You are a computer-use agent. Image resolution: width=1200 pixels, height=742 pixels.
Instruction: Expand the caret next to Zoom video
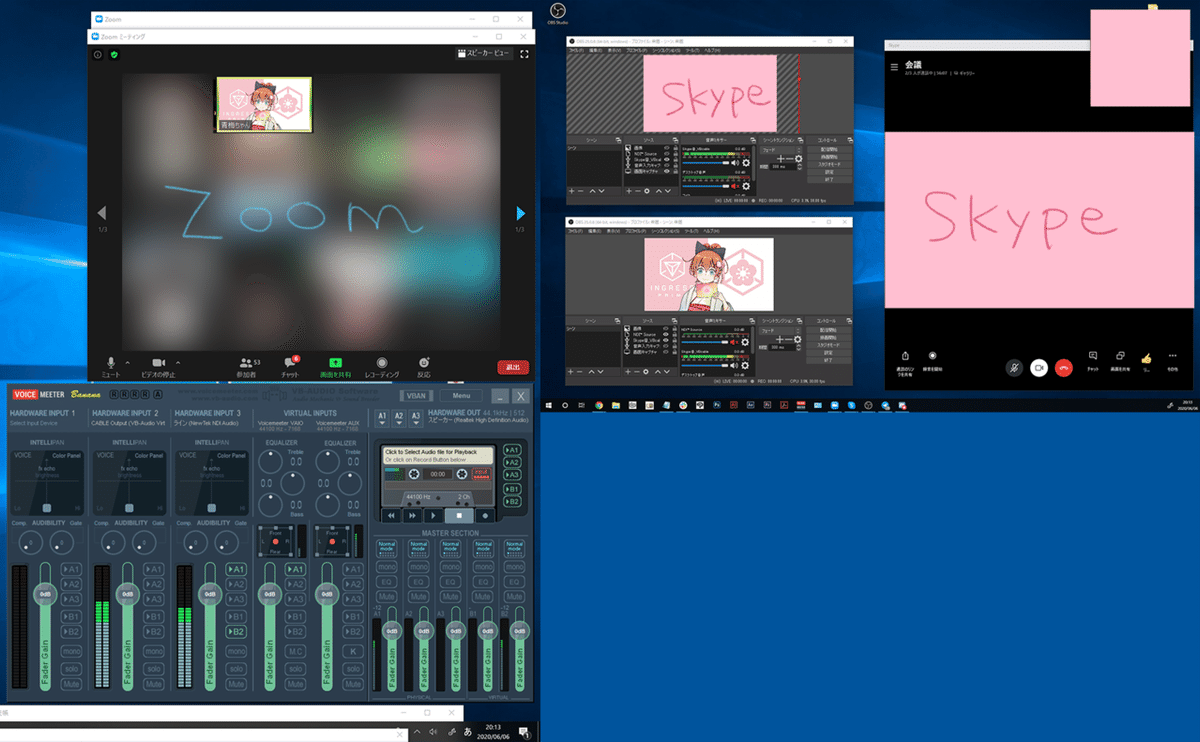tap(179, 362)
